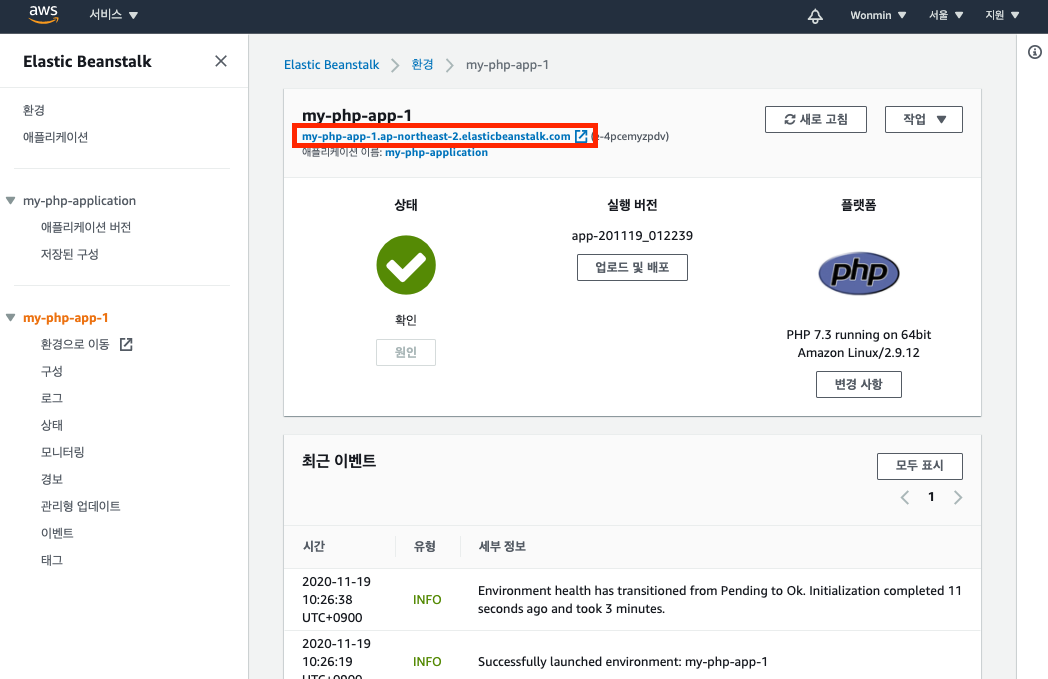The image size is (1048, 679).
Task: Collapse the my-php-app-1 tree triangle
Action: click(10, 317)
